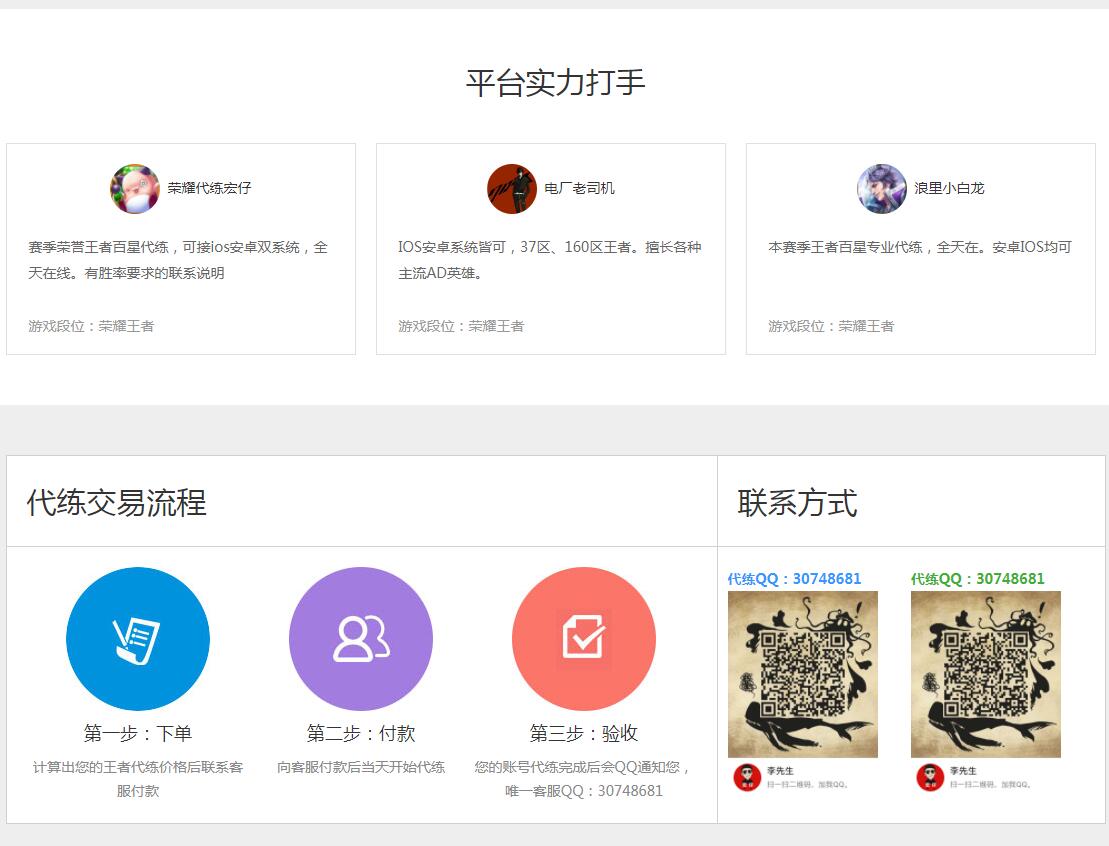The image size is (1109, 846).
Task: Click the 第三步：验收 step title
Action: click(584, 733)
